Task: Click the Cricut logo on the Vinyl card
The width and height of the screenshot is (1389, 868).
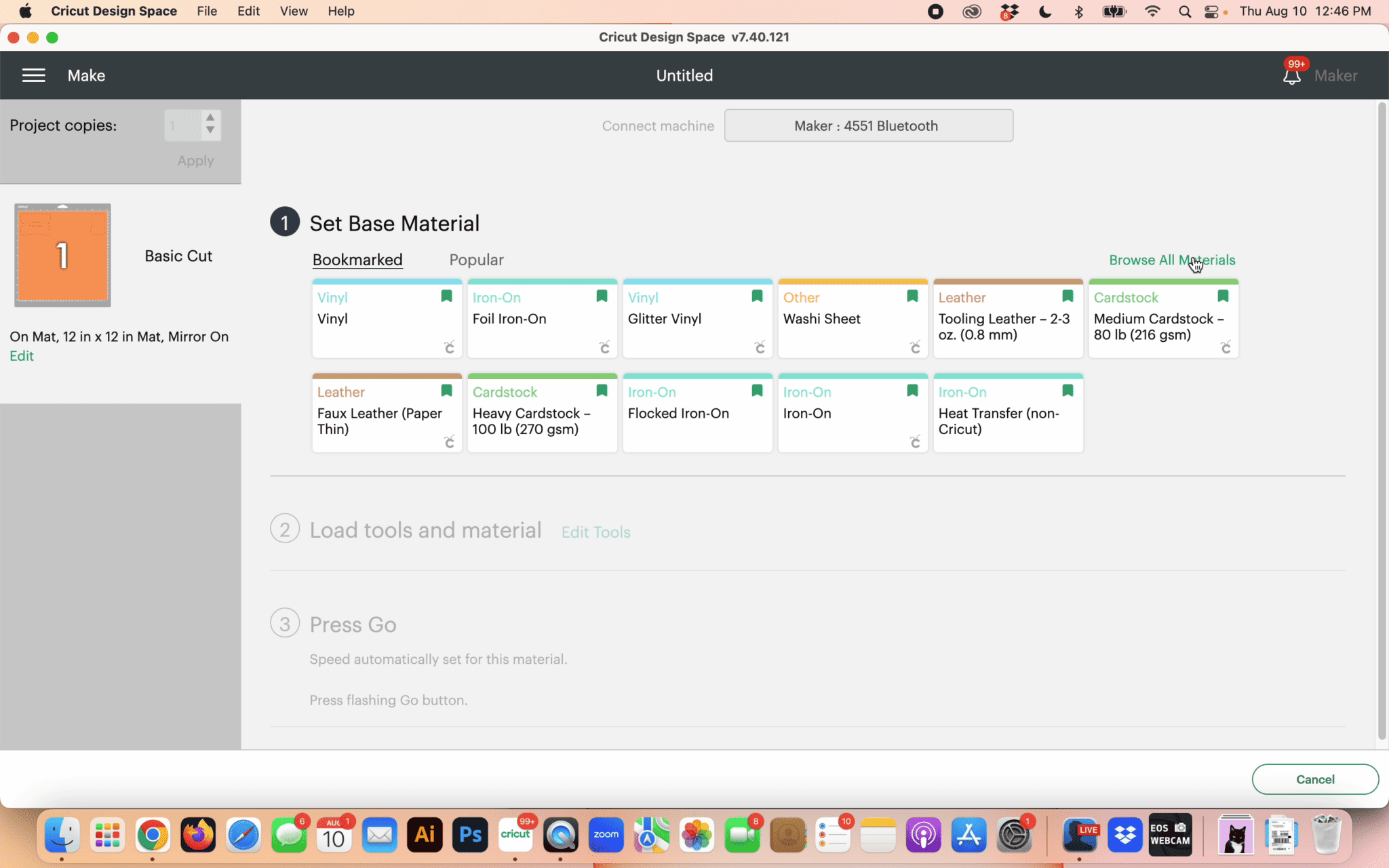Action: (x=449, y=347)
